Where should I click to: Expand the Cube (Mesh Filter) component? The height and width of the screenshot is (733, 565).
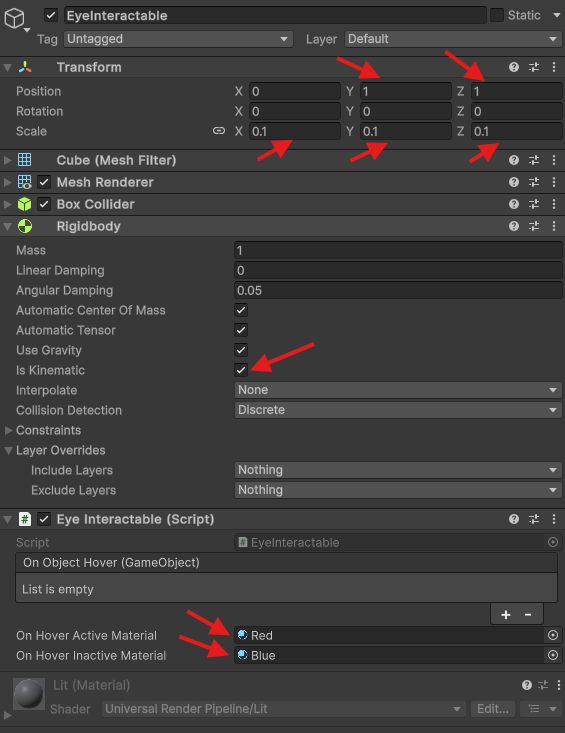point(7,160)
